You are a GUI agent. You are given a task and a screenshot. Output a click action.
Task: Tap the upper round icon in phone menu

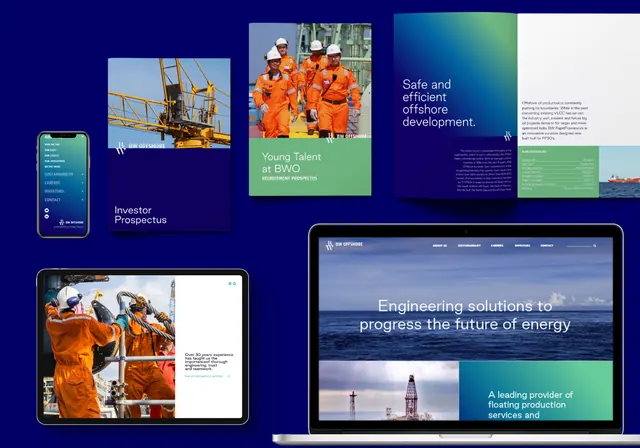point(47,211)
